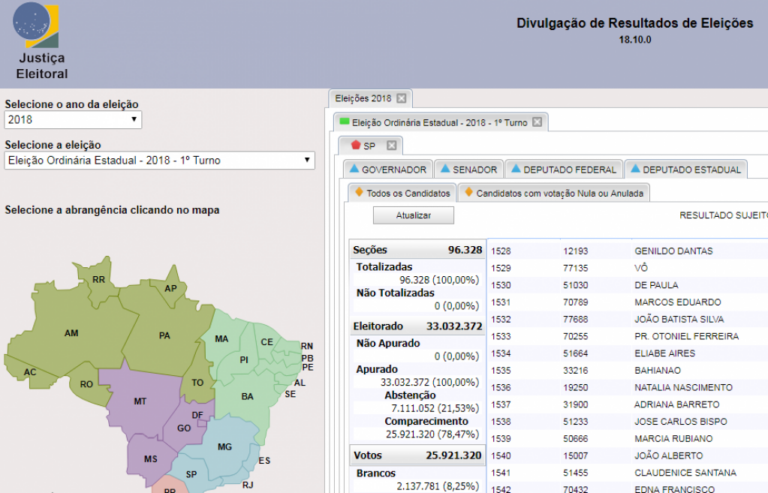Click the blue triangle icon next to DEPUTADO ESTADUAL
Viewport: 768px width, 493px height.
point(635,169)
